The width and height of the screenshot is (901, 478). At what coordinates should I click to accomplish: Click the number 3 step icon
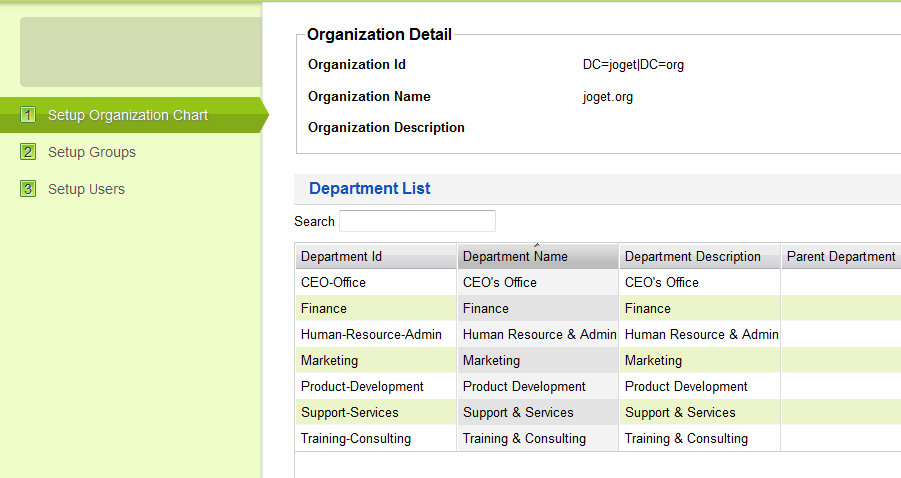28,189
